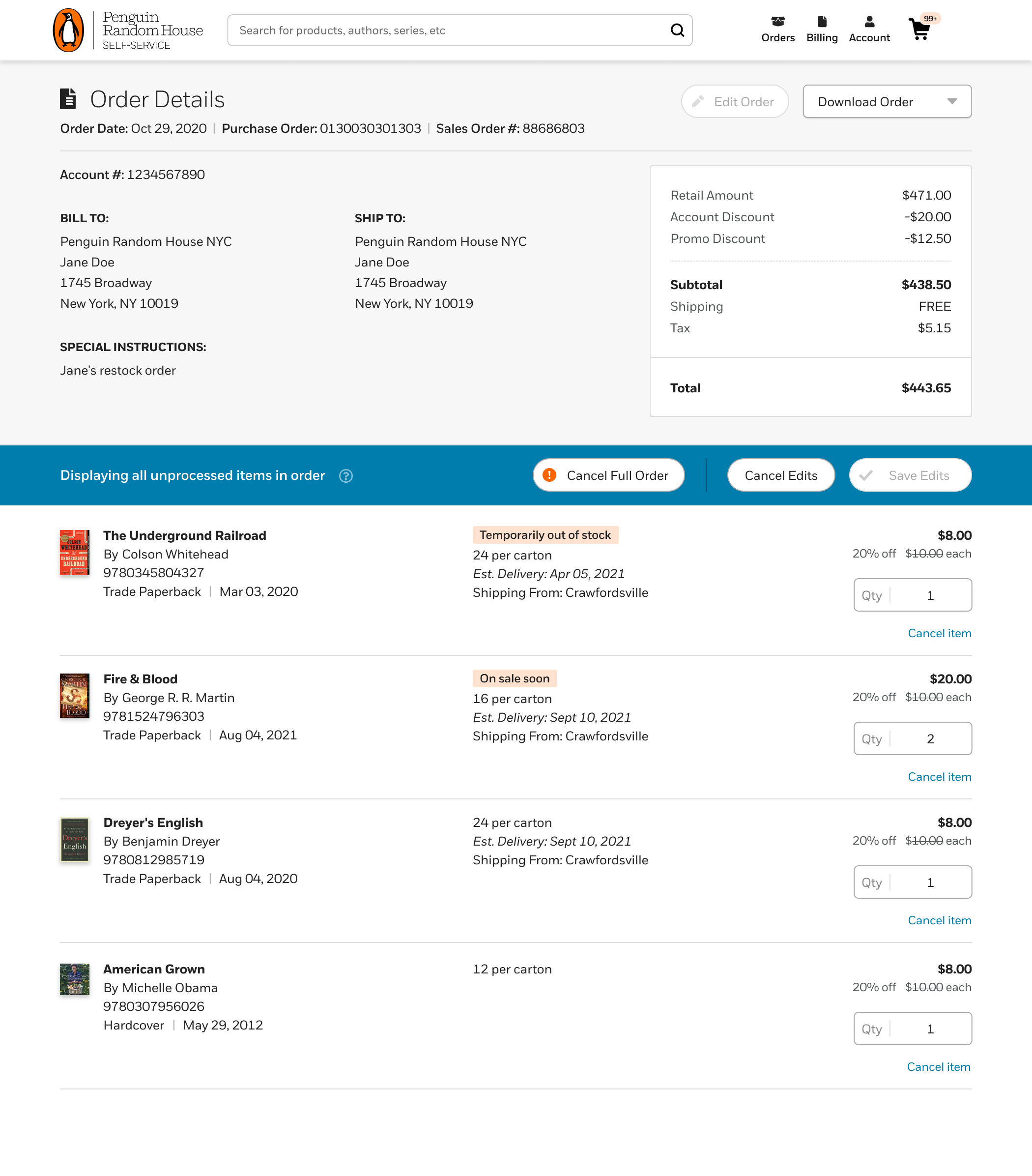
Task: Open the Fire & Blood cover thumbnail
Action: [x=75, y=696]
